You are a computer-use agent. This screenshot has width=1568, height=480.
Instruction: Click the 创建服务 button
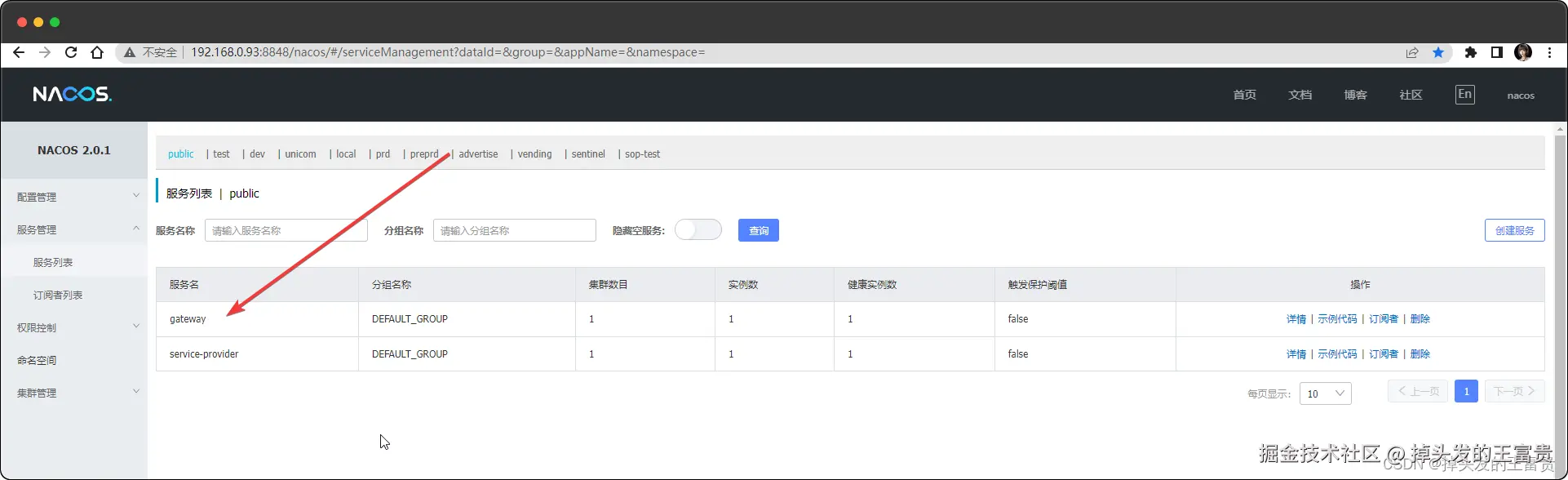(1514, 230)
